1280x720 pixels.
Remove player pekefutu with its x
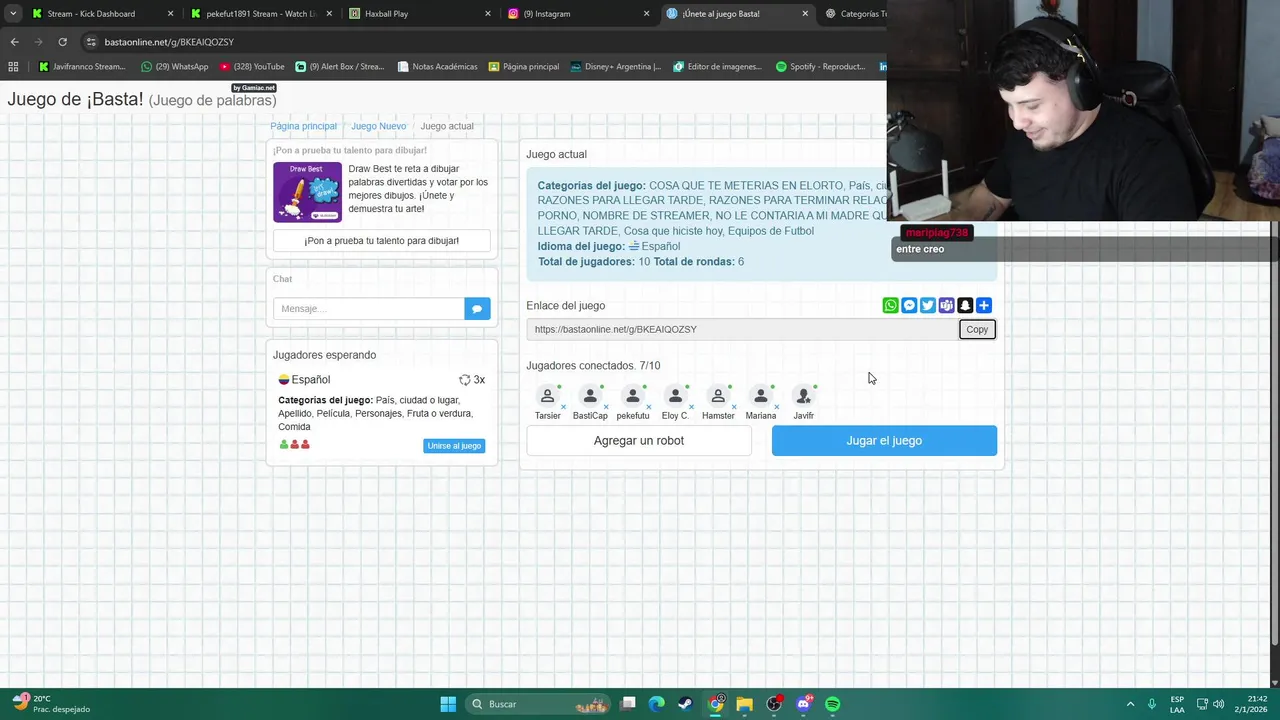pyautogui.click(x=649, y=407)
